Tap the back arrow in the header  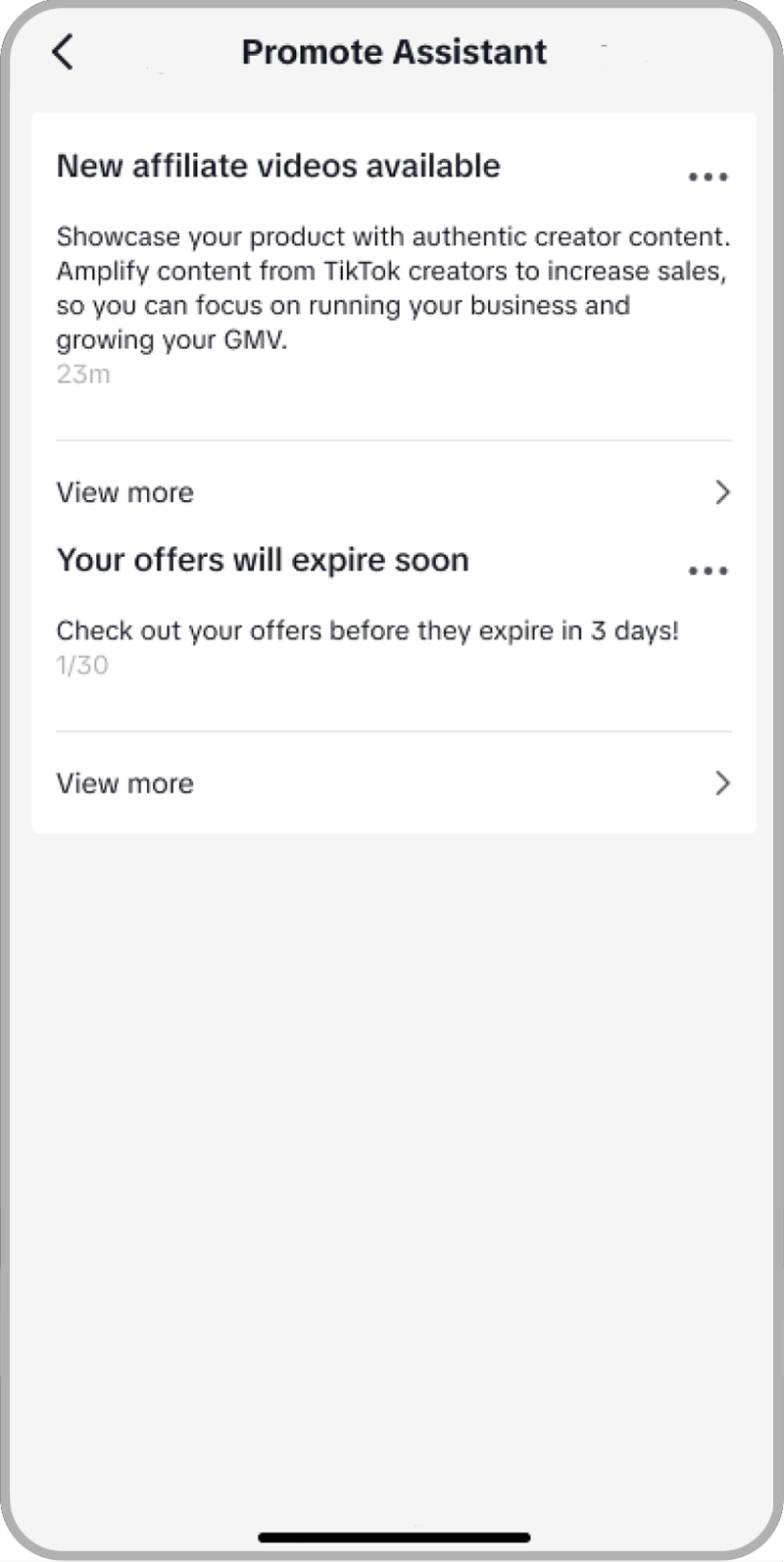pyautogui.click(x=63, y=52)
